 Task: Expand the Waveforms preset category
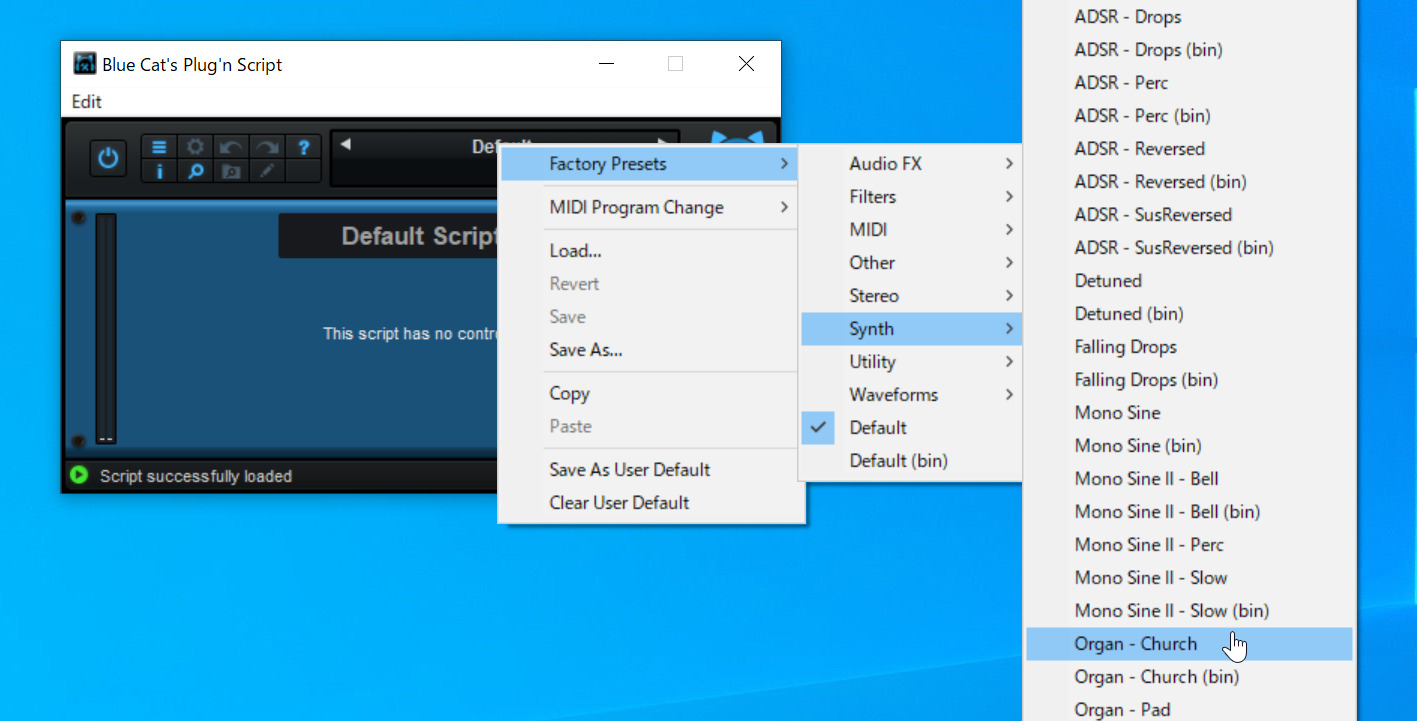(910, 395)
